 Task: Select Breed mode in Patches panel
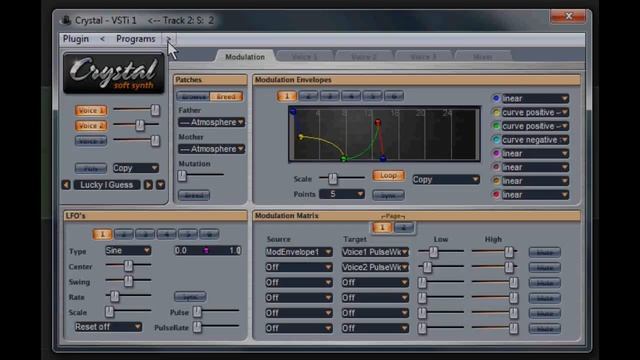click(226, 97)
